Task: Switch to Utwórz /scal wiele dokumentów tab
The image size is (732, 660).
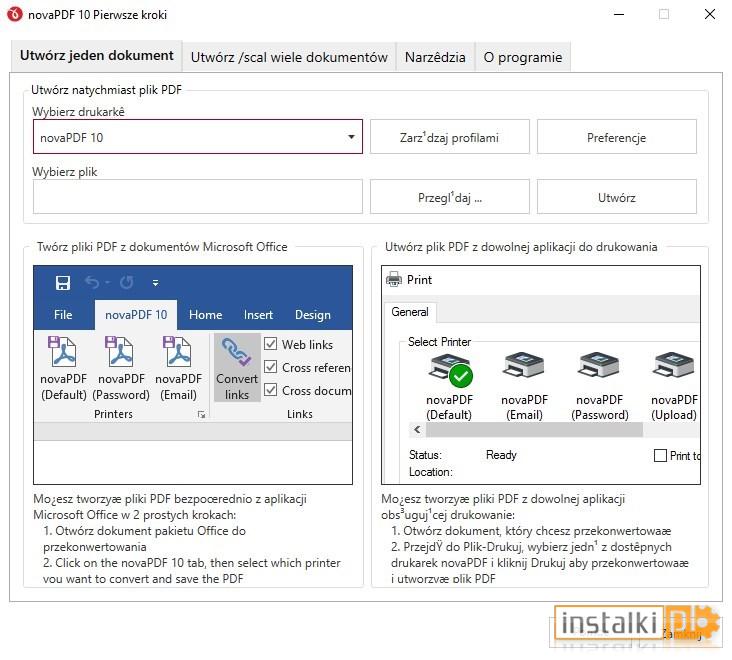Action: (289, 57)
